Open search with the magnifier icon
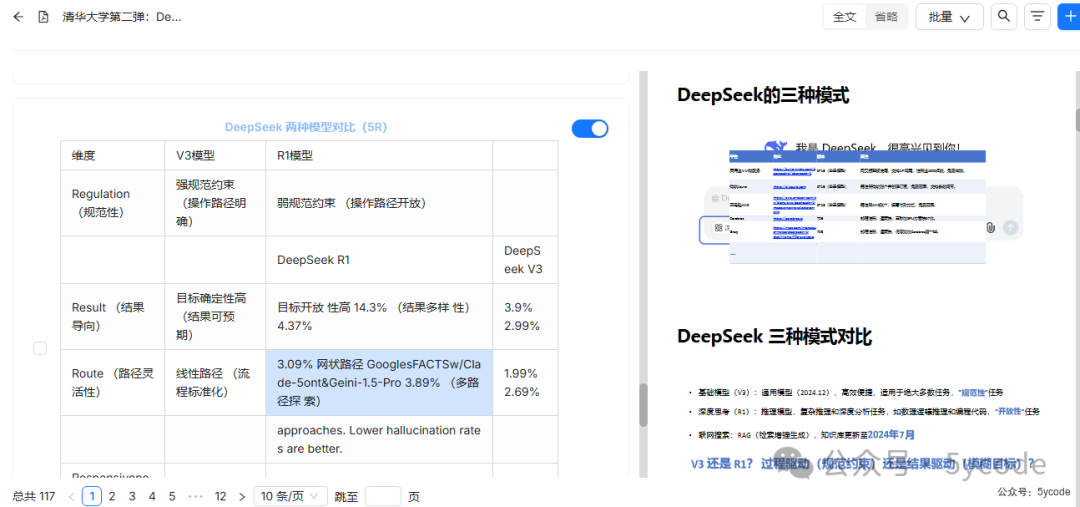 pos(1004,17)
